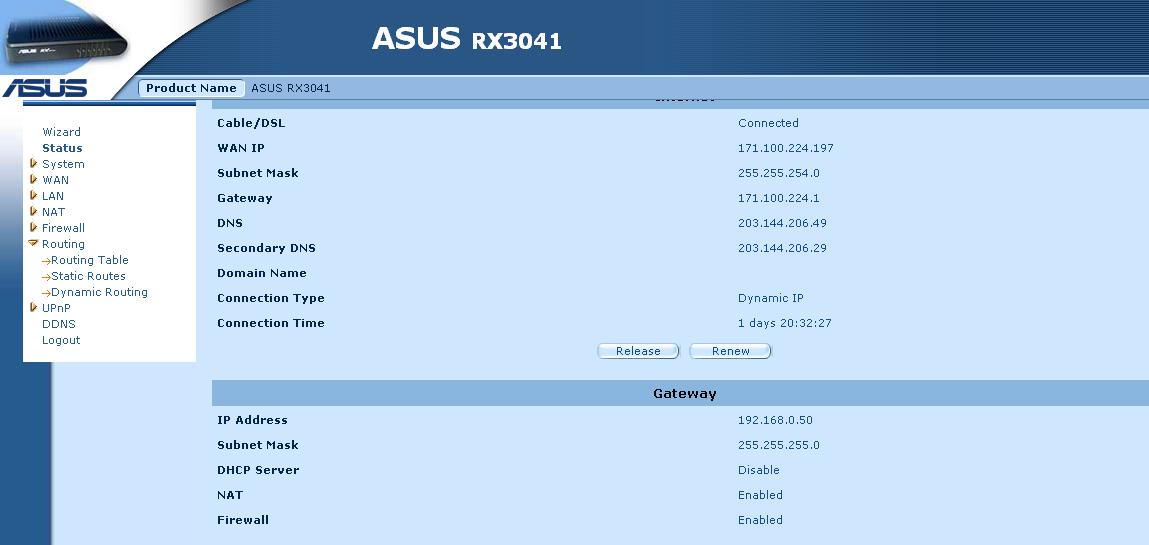This screenshot has height=545, width=1149.
Task: Click the NAT Enabled value
Action: [x=760, y=494]
